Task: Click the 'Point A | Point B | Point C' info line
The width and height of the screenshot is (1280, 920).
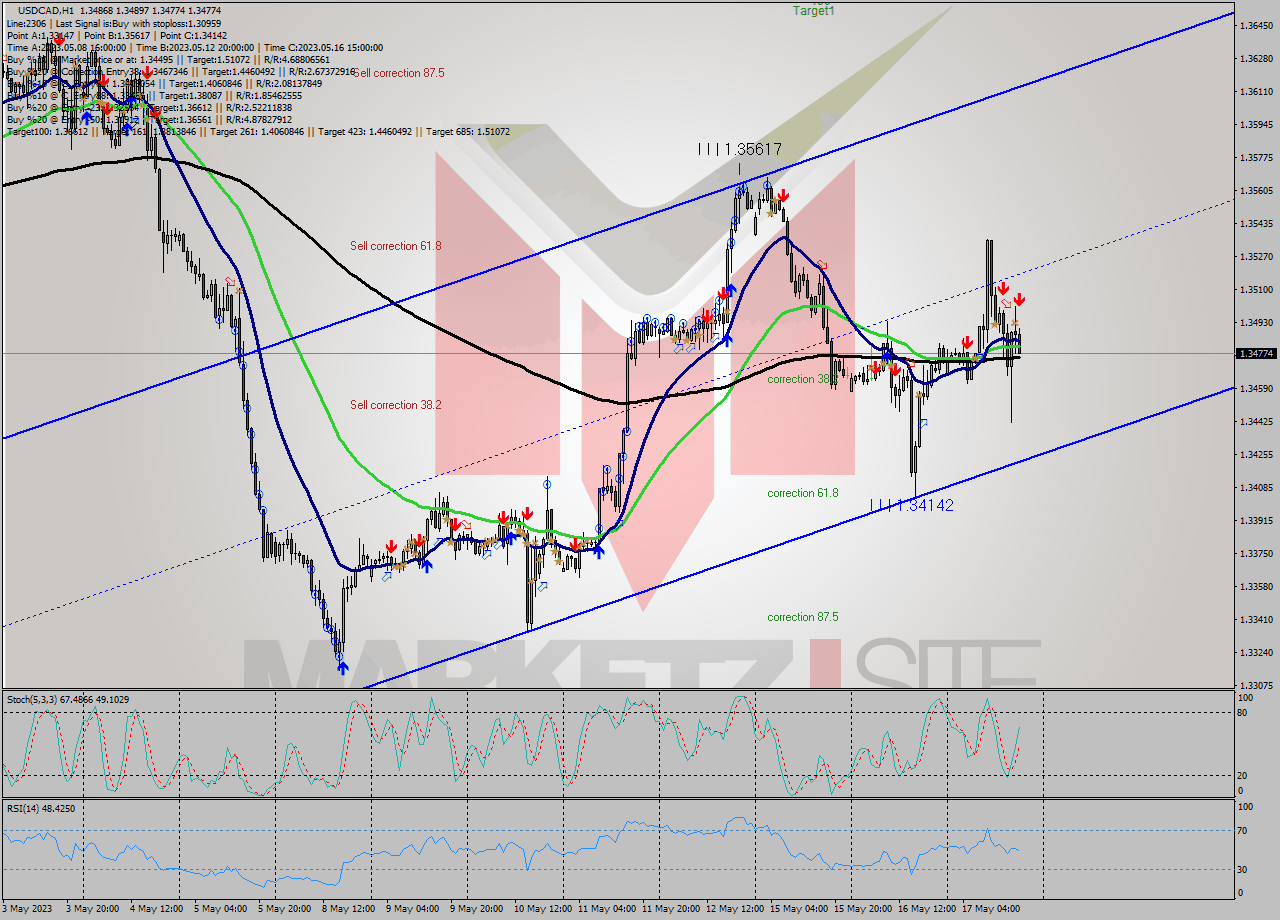Action: tap(117, 35)
